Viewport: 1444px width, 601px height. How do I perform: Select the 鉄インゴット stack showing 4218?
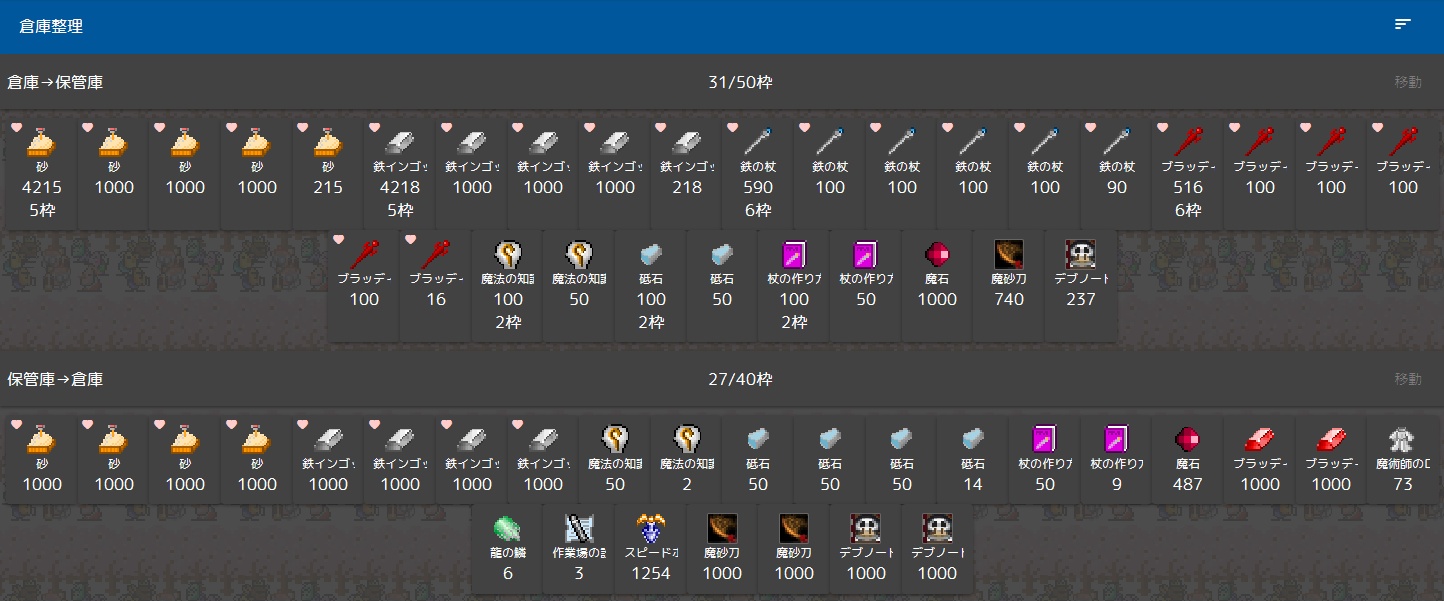(x=400, y=173)
